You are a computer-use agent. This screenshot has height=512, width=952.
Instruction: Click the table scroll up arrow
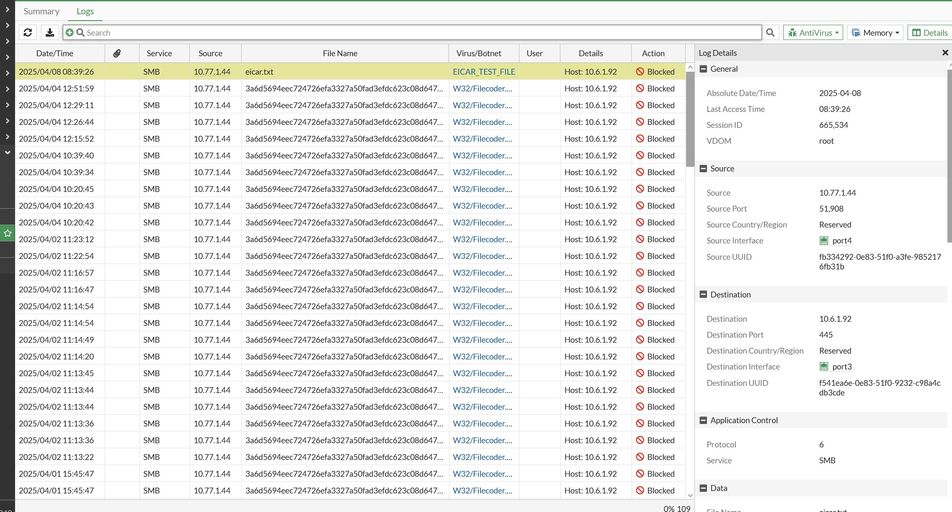(690, 67)
